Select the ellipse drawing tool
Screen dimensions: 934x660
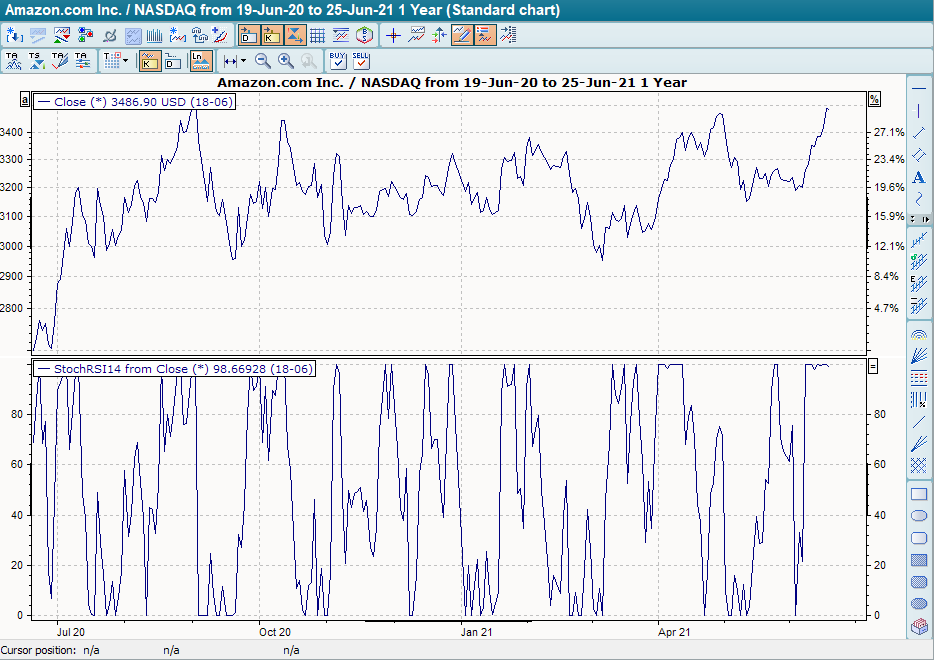918,515
